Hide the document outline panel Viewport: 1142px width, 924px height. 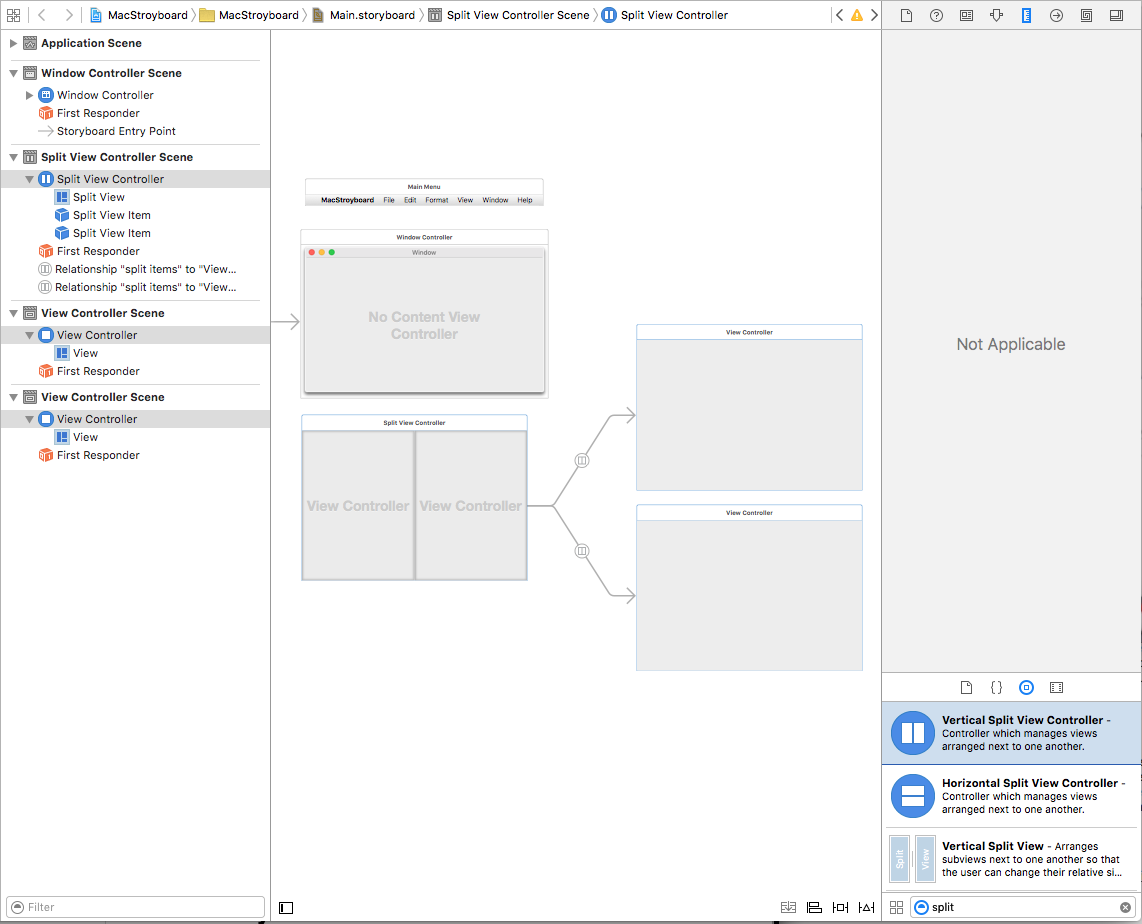(x=286, y=907)
